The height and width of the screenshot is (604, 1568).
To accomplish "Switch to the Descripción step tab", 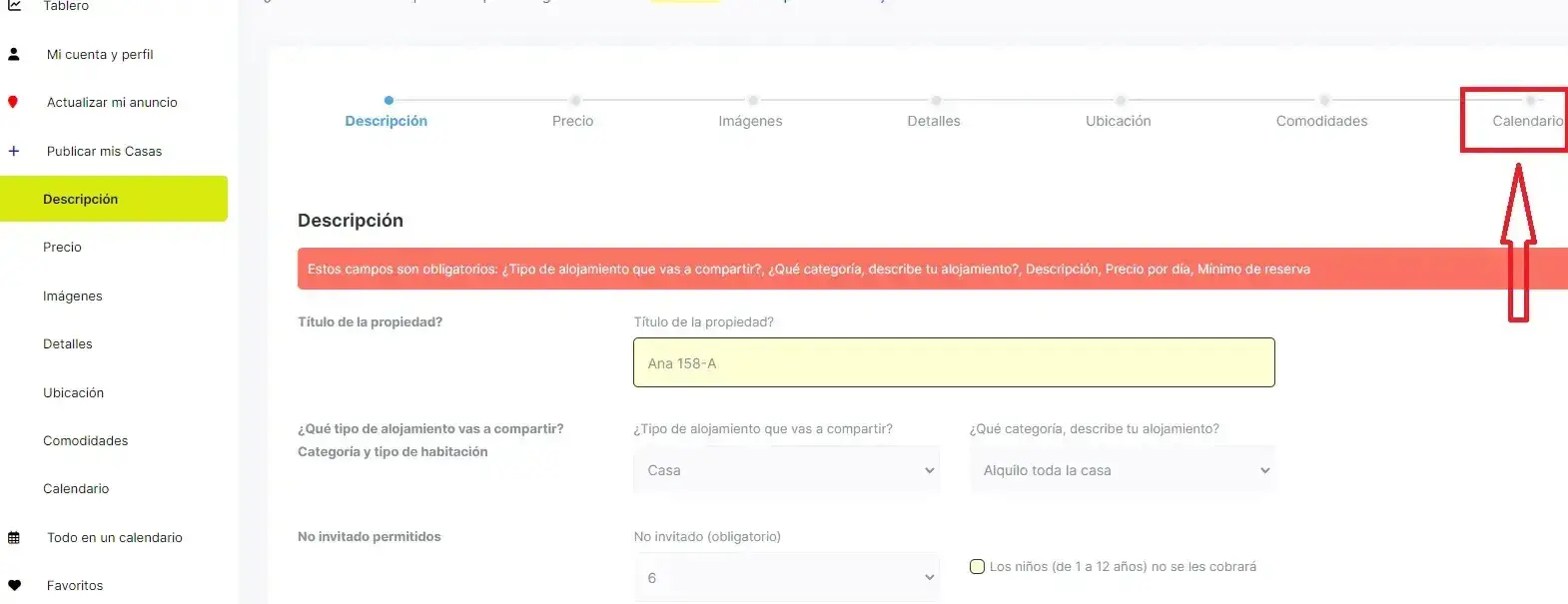I will click(387, 121).
